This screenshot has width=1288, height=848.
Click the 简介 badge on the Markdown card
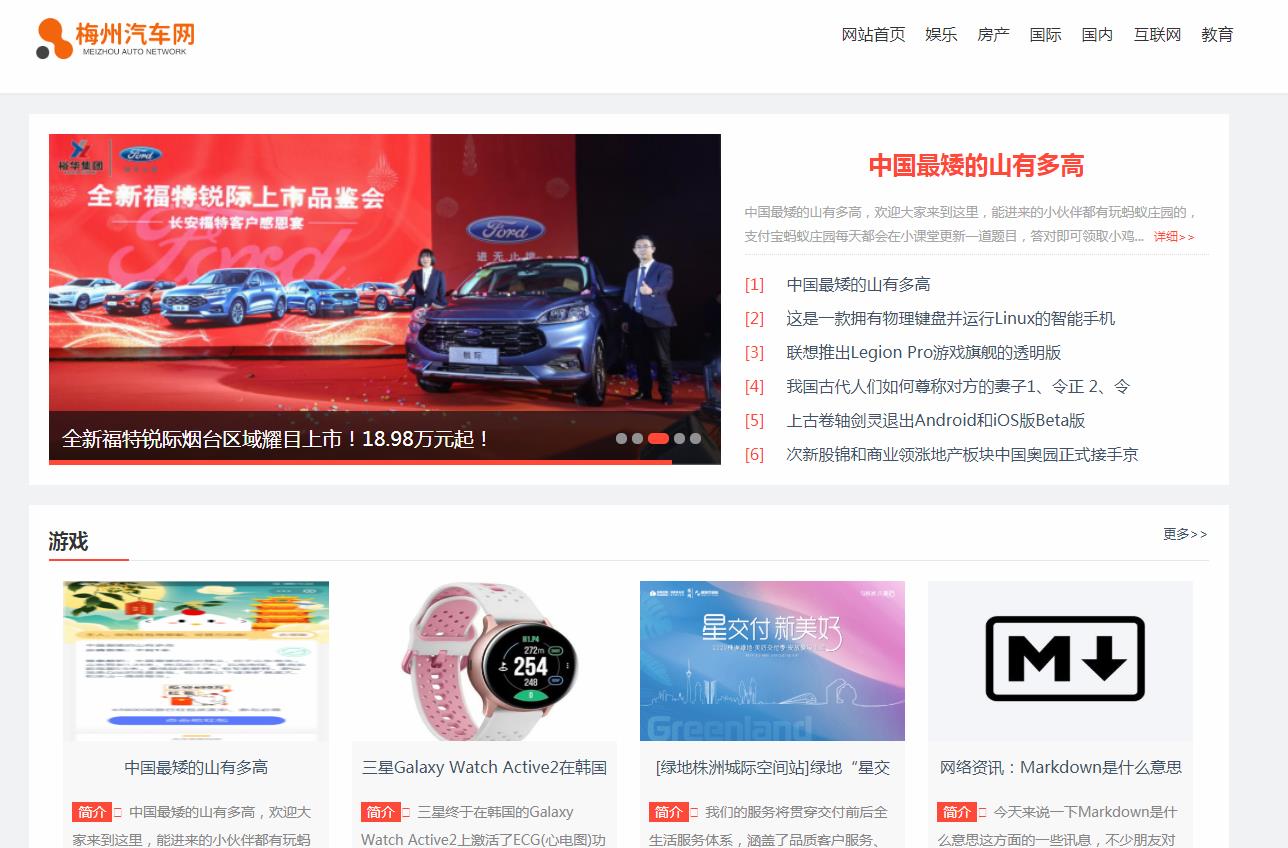click(x=956, y=812)
